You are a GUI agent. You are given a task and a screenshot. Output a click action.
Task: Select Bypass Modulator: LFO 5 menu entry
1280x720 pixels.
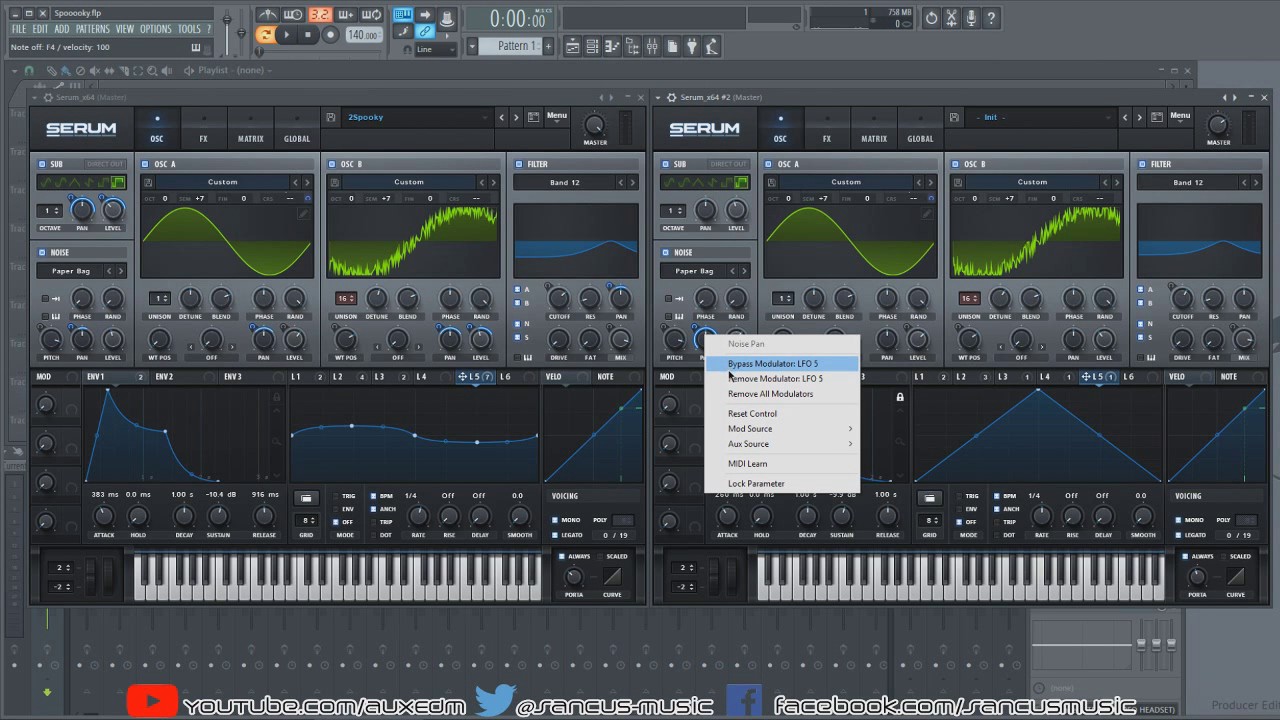tap(782, 364)
